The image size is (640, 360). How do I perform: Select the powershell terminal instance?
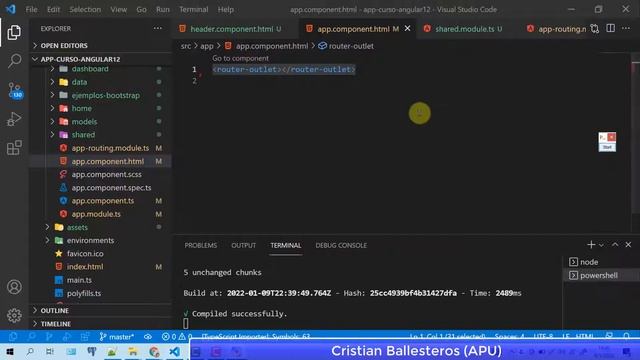[601, 275]
